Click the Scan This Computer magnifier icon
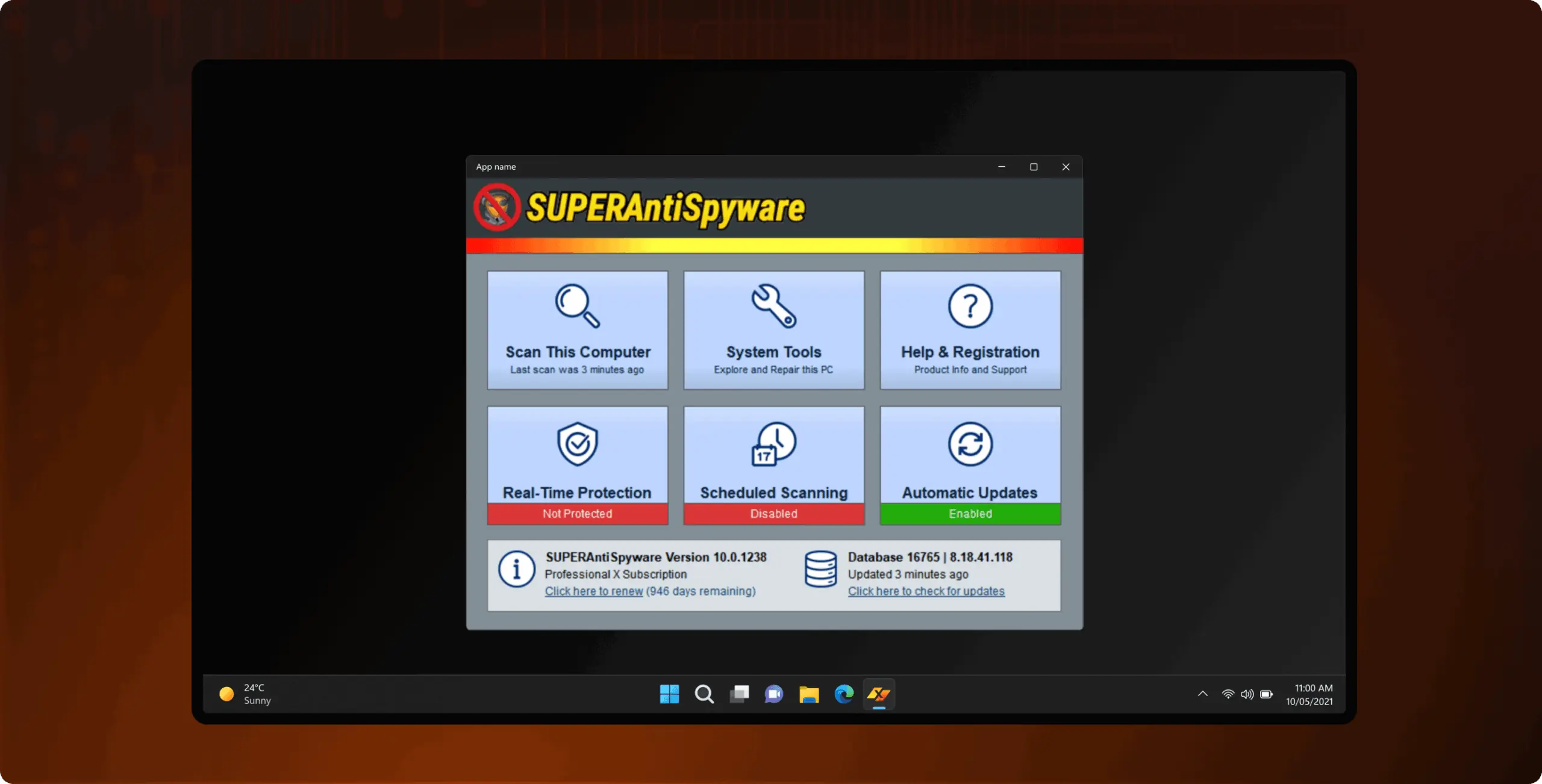The height and width of the screenshot is (784, 1542). (577, 306)
